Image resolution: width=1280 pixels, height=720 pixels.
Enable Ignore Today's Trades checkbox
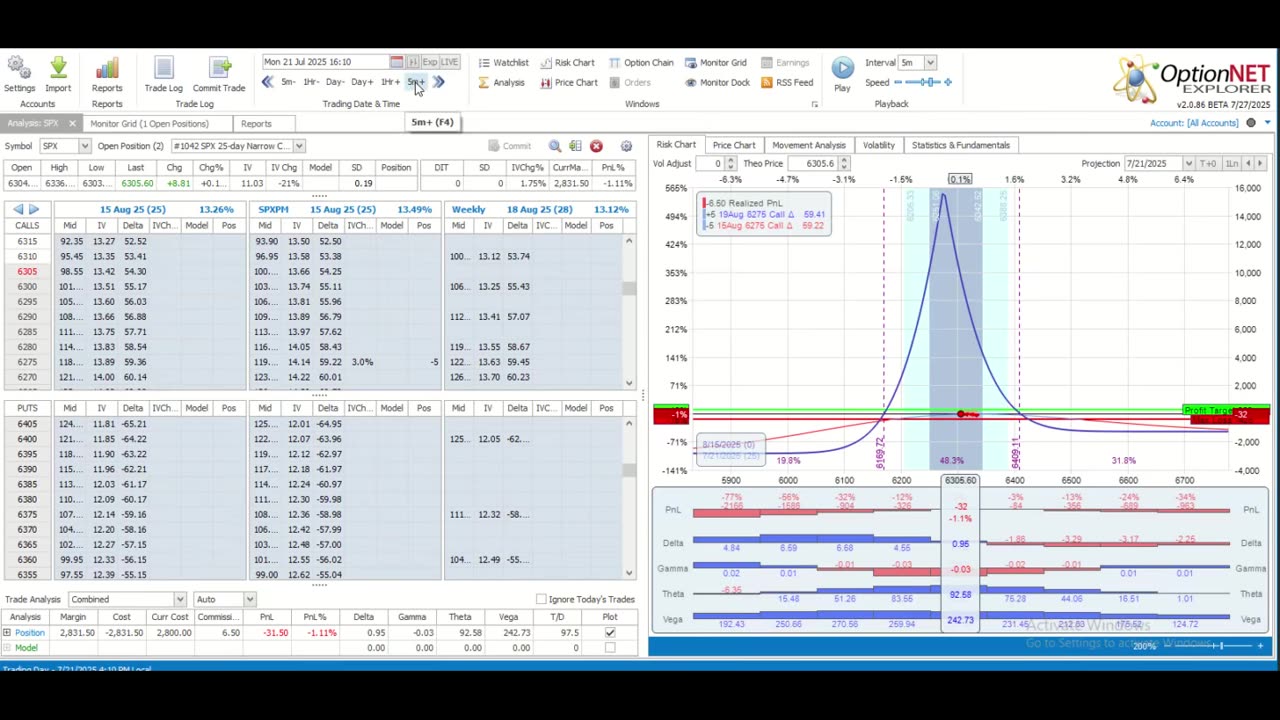pos(541,599)
